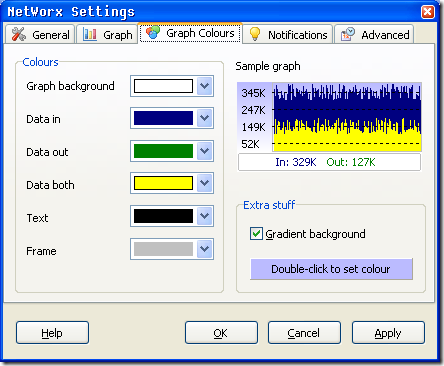Click the navy Data in swatch
Viewport: 444px width, 366px height.
[x=163, y=118]
